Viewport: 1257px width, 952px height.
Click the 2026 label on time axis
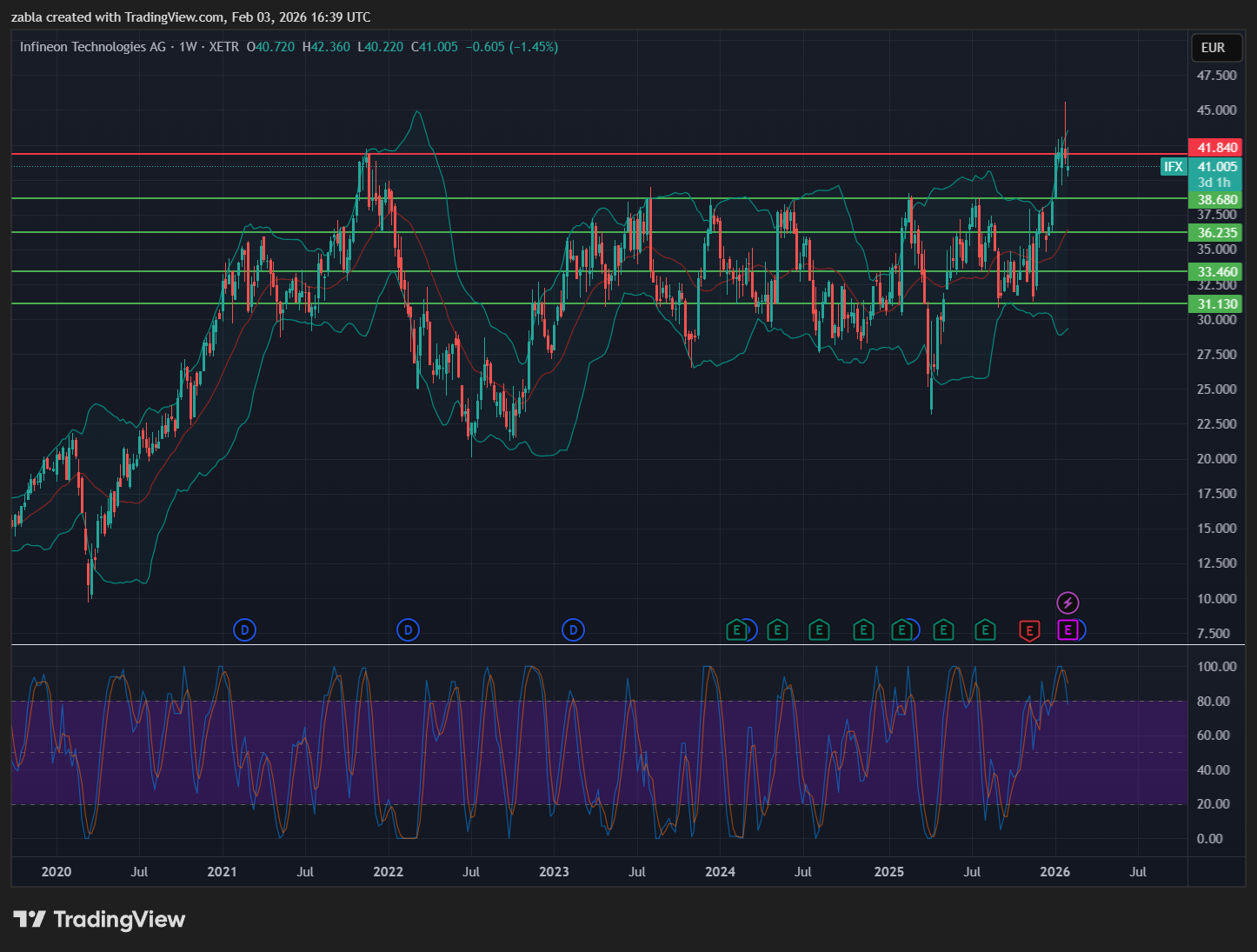point(1054,871)
